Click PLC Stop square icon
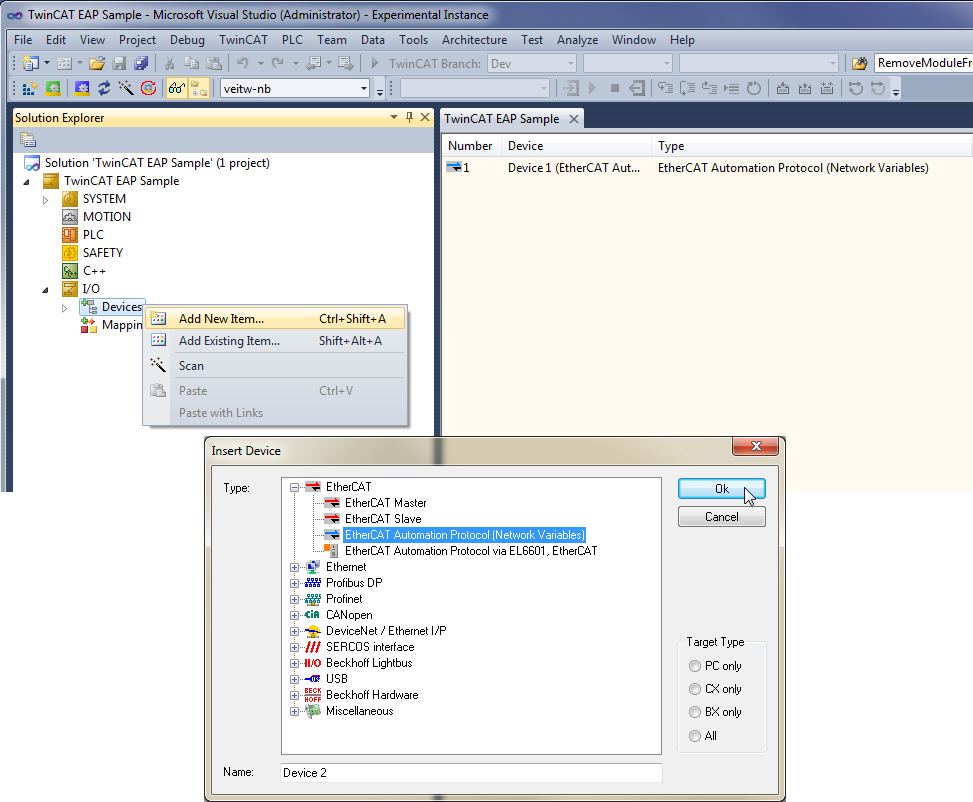The image size is (973, 802). 615,89
